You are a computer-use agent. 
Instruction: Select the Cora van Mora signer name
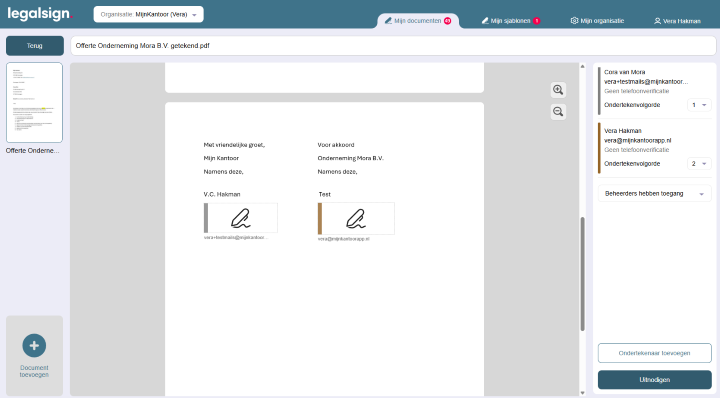coord(624,72)
